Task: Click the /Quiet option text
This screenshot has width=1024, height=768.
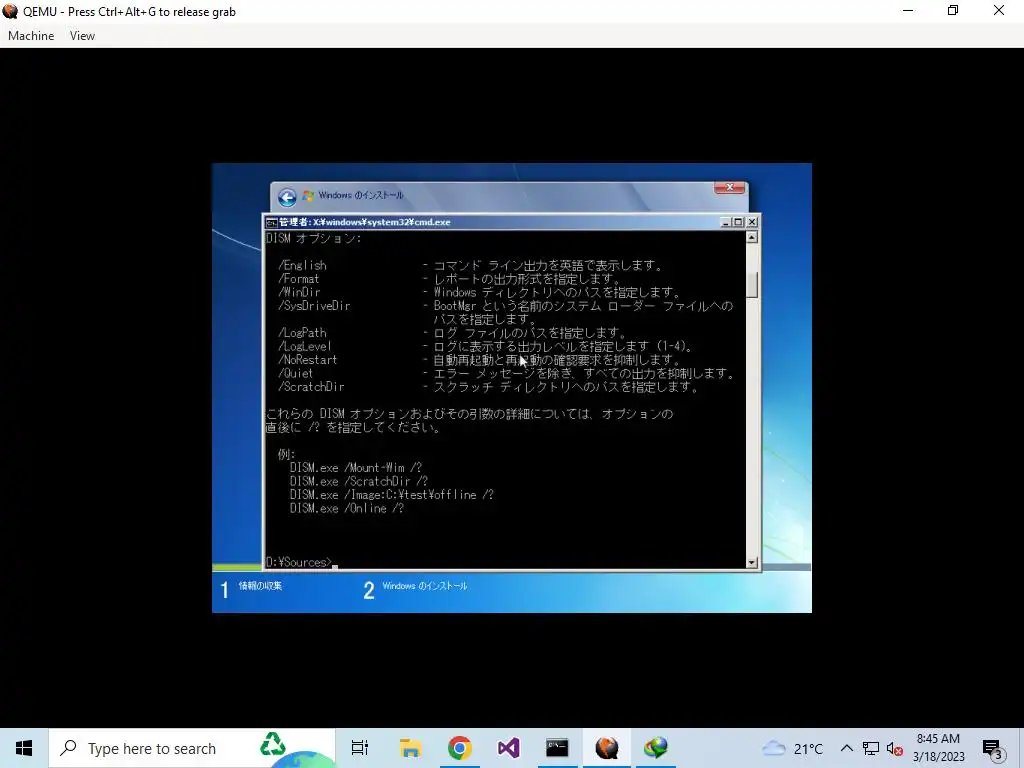Action: coord(296,374)
